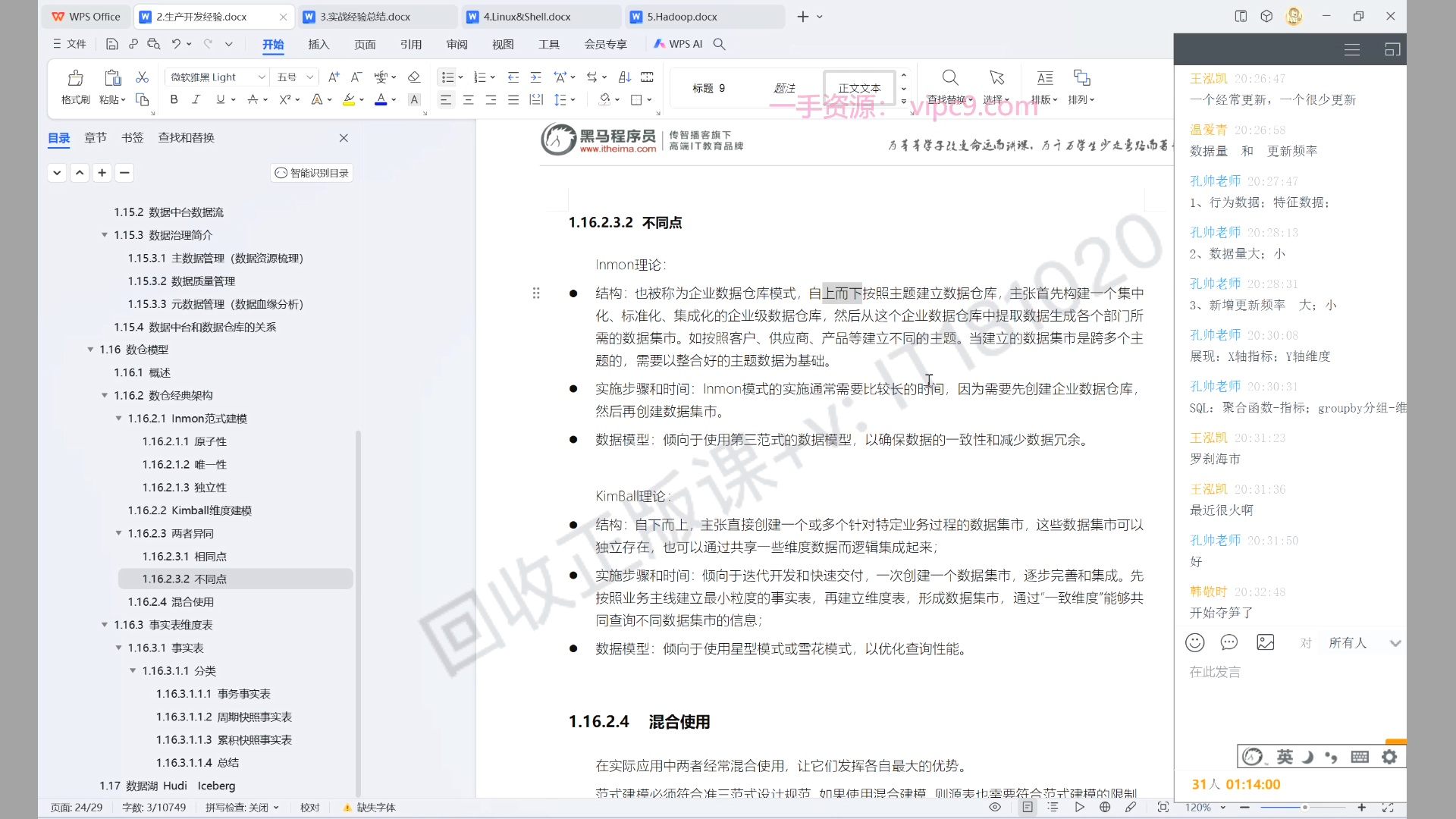Click the Find and Replace magnifier icon
The height and width of the screenshot is (819, 1456).
pos(949,78)
